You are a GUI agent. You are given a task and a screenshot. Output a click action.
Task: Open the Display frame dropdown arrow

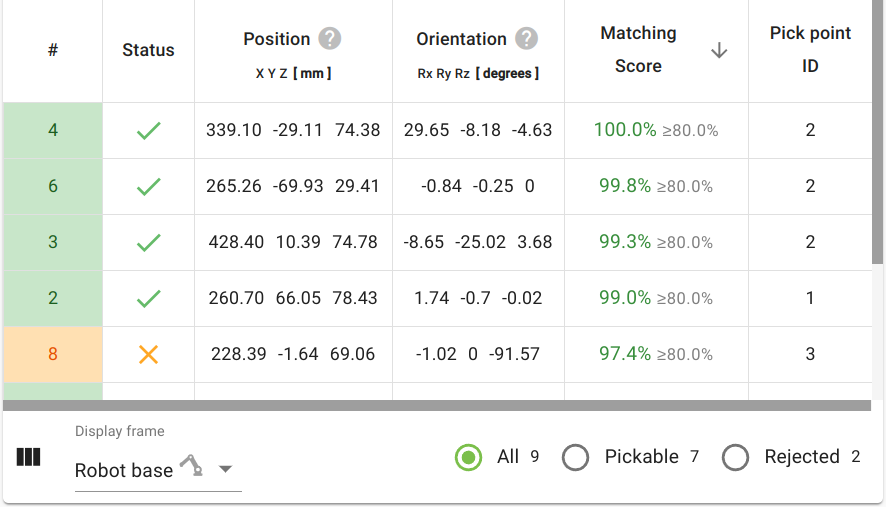tap(225, 469)
